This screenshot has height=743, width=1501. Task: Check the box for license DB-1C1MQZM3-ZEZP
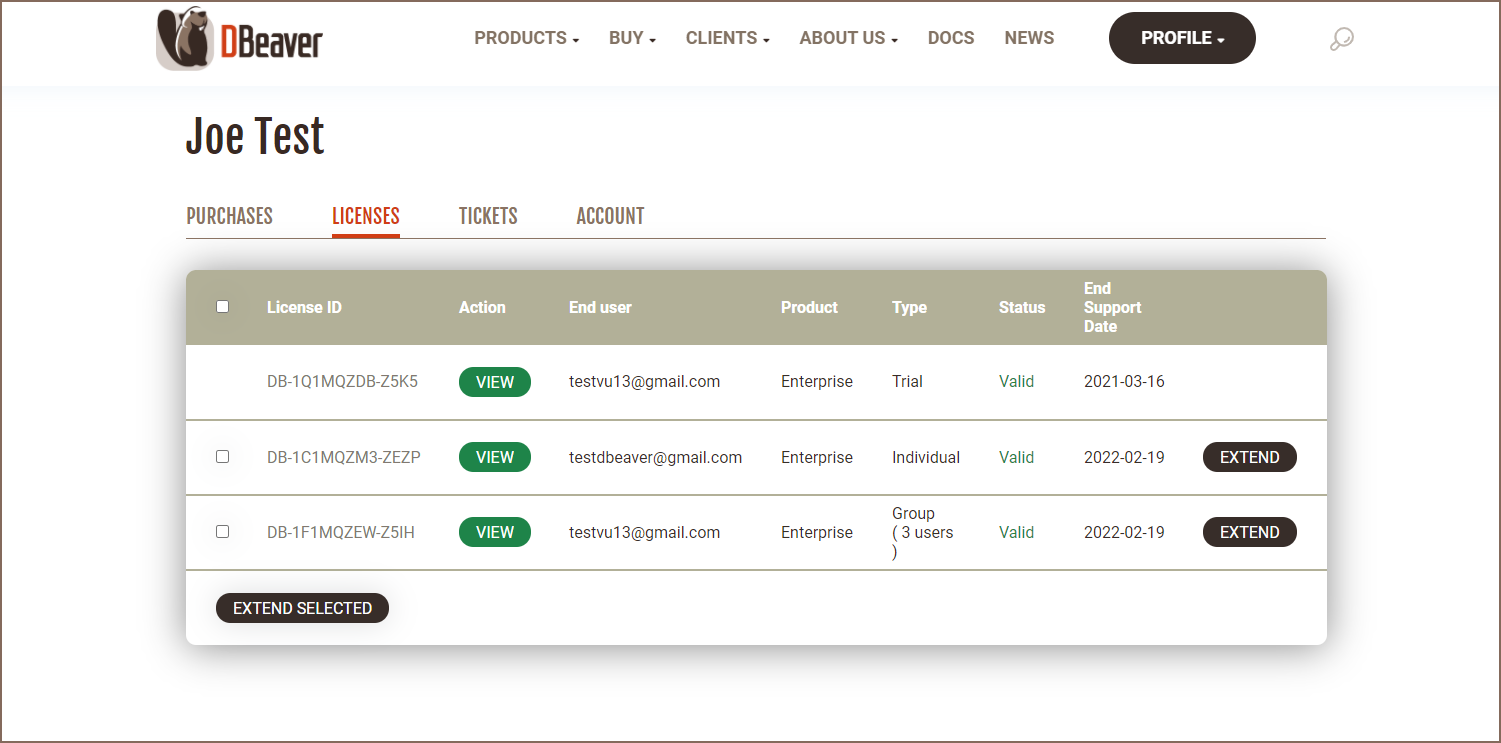coord(223,456)
